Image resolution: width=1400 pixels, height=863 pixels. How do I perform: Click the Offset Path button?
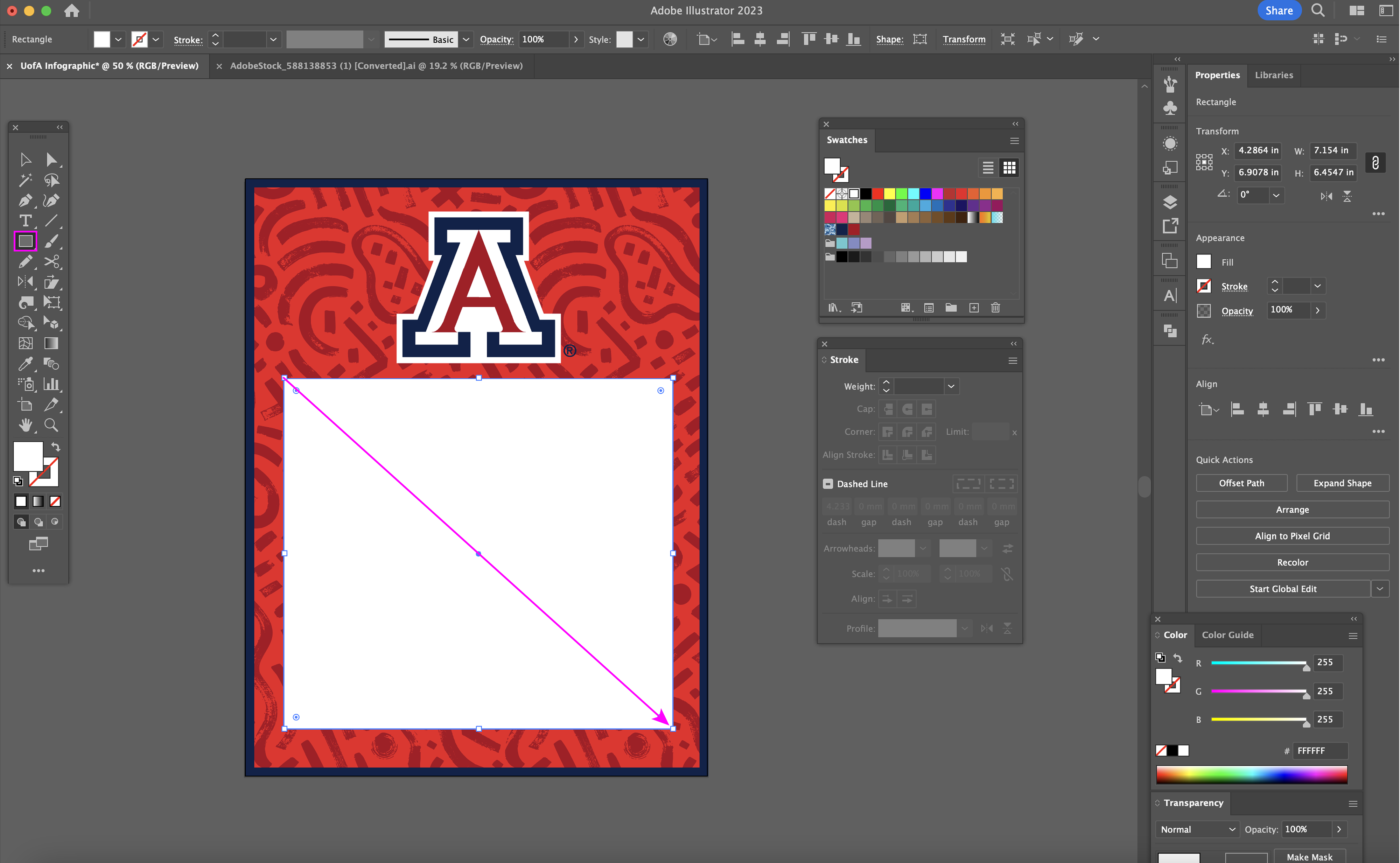tap(1241, 483)
